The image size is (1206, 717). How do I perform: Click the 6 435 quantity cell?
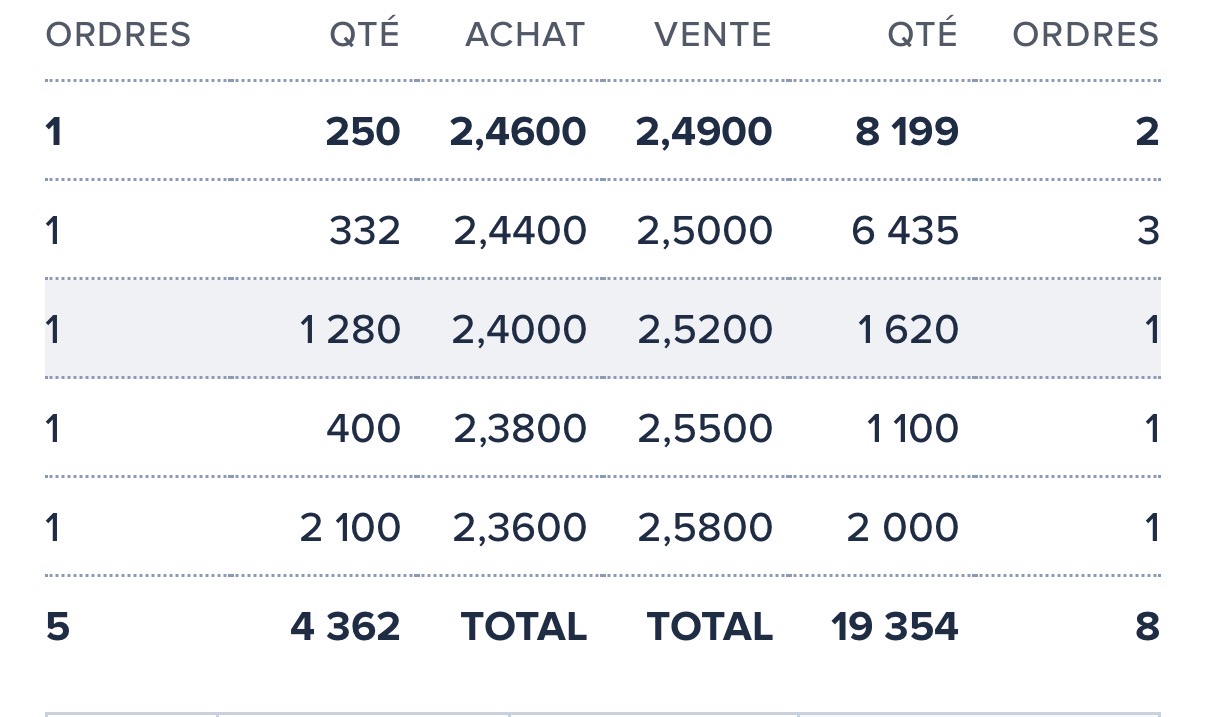[x=905, y=231]
